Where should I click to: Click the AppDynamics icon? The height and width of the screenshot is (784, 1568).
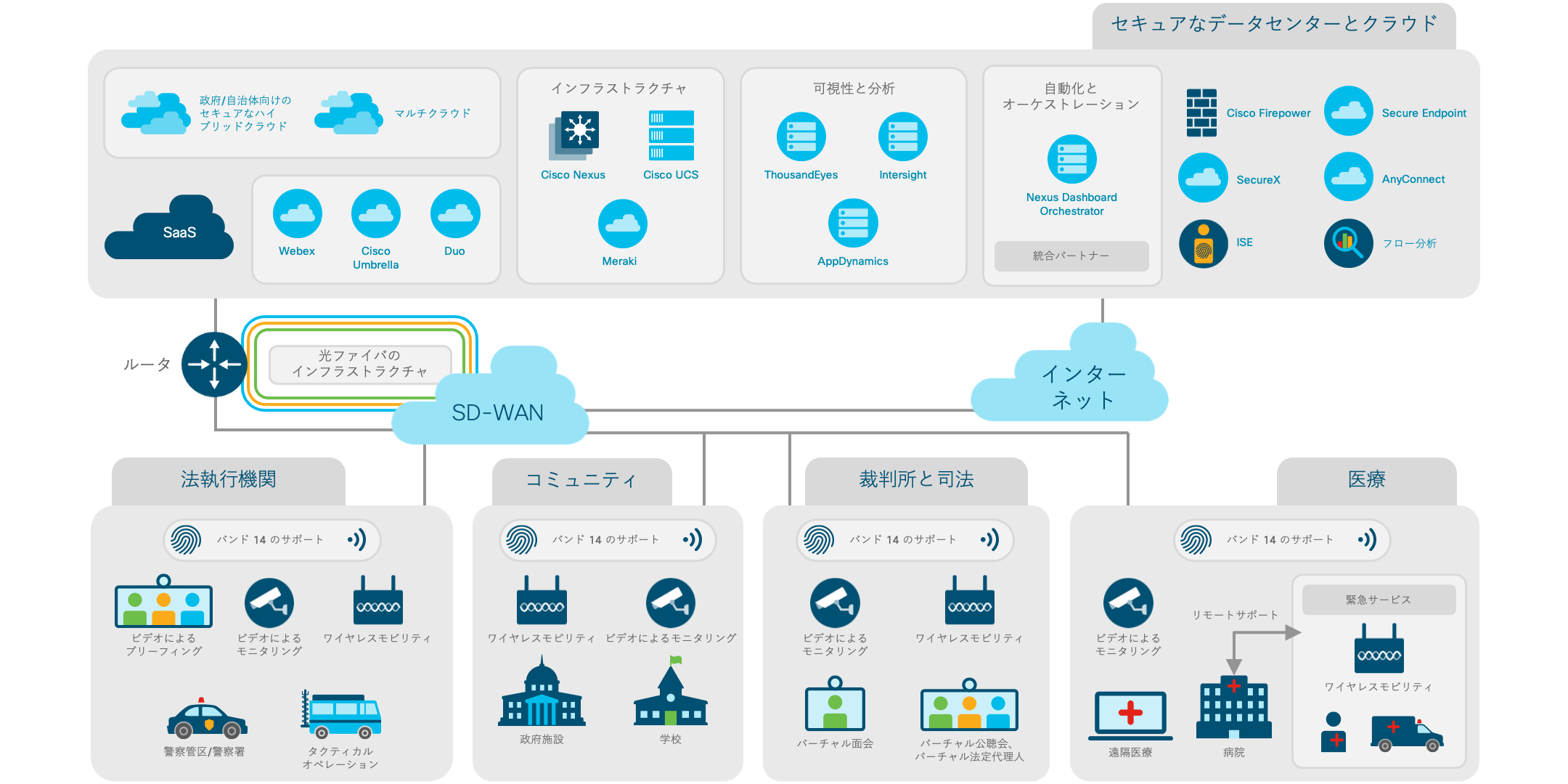point(853,223)
